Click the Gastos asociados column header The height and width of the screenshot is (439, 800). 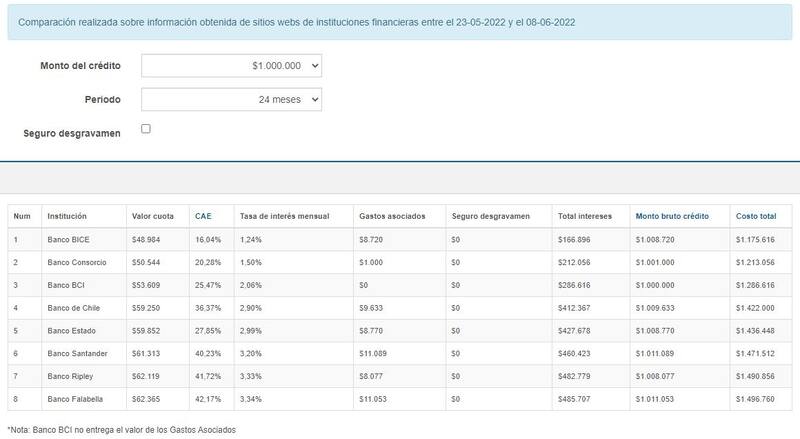(x=390, y=215)
